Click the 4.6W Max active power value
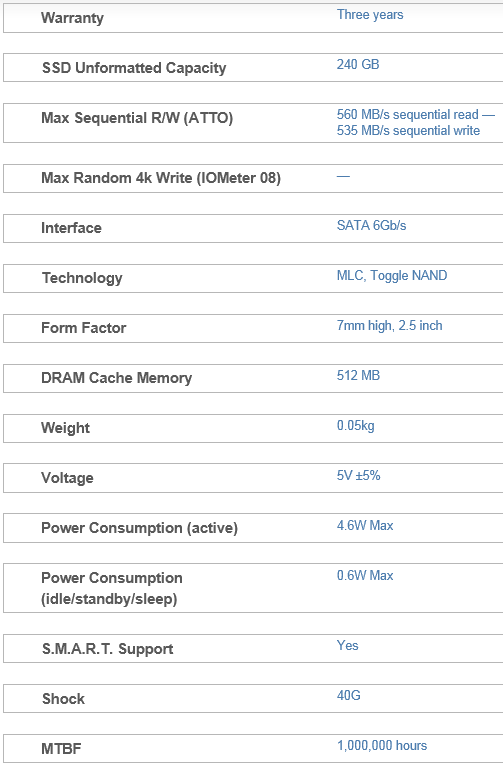The width and height of the screenshot is (503, 769). (365, 526)
